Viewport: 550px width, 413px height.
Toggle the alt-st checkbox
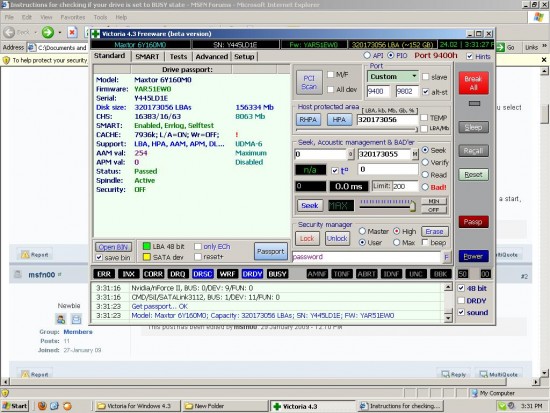click(425, 92)
